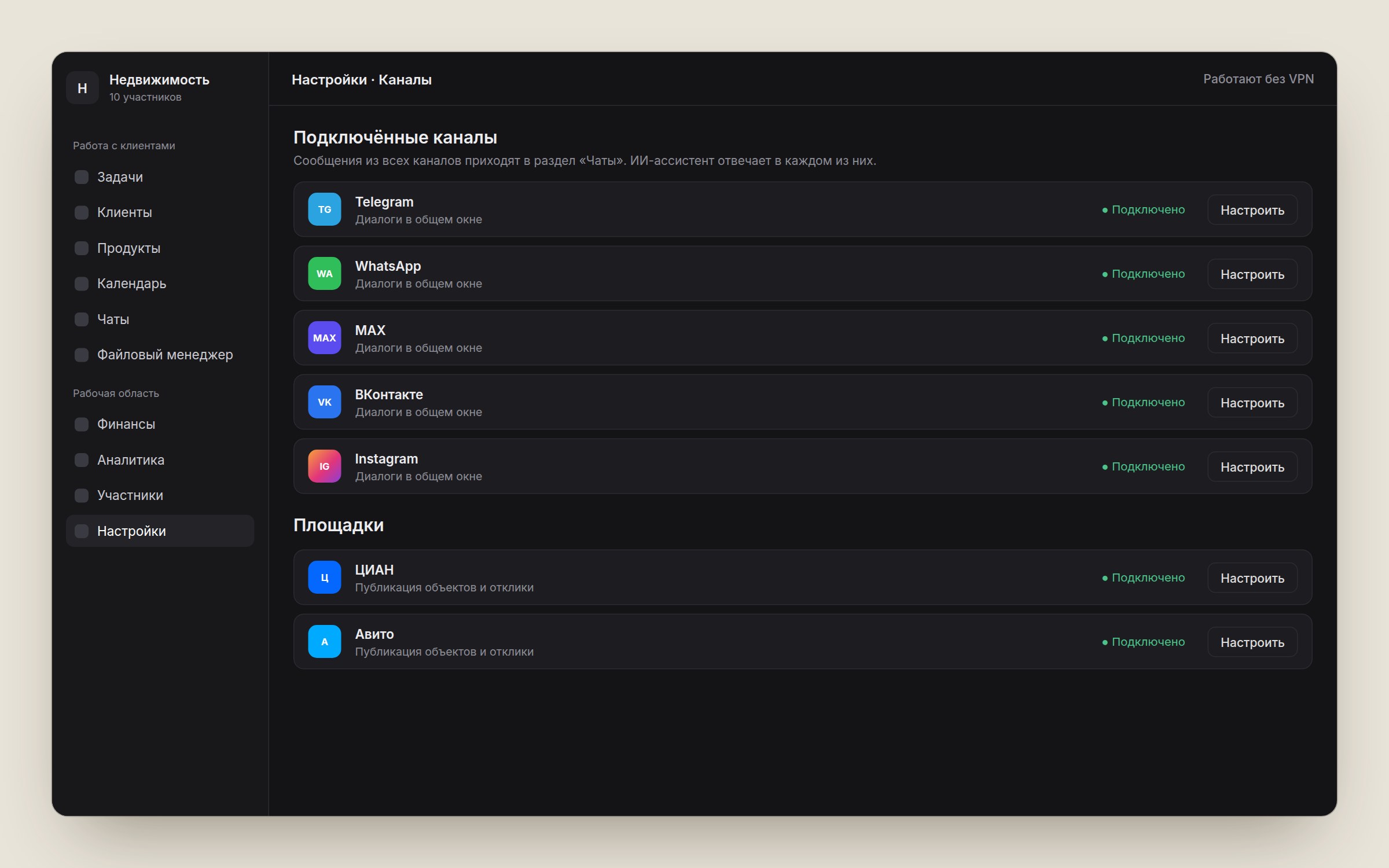Click the workspace avatar letter Н
This screenshot has width=1389, height=868.
pyautogui.click(x=82, y=88)
